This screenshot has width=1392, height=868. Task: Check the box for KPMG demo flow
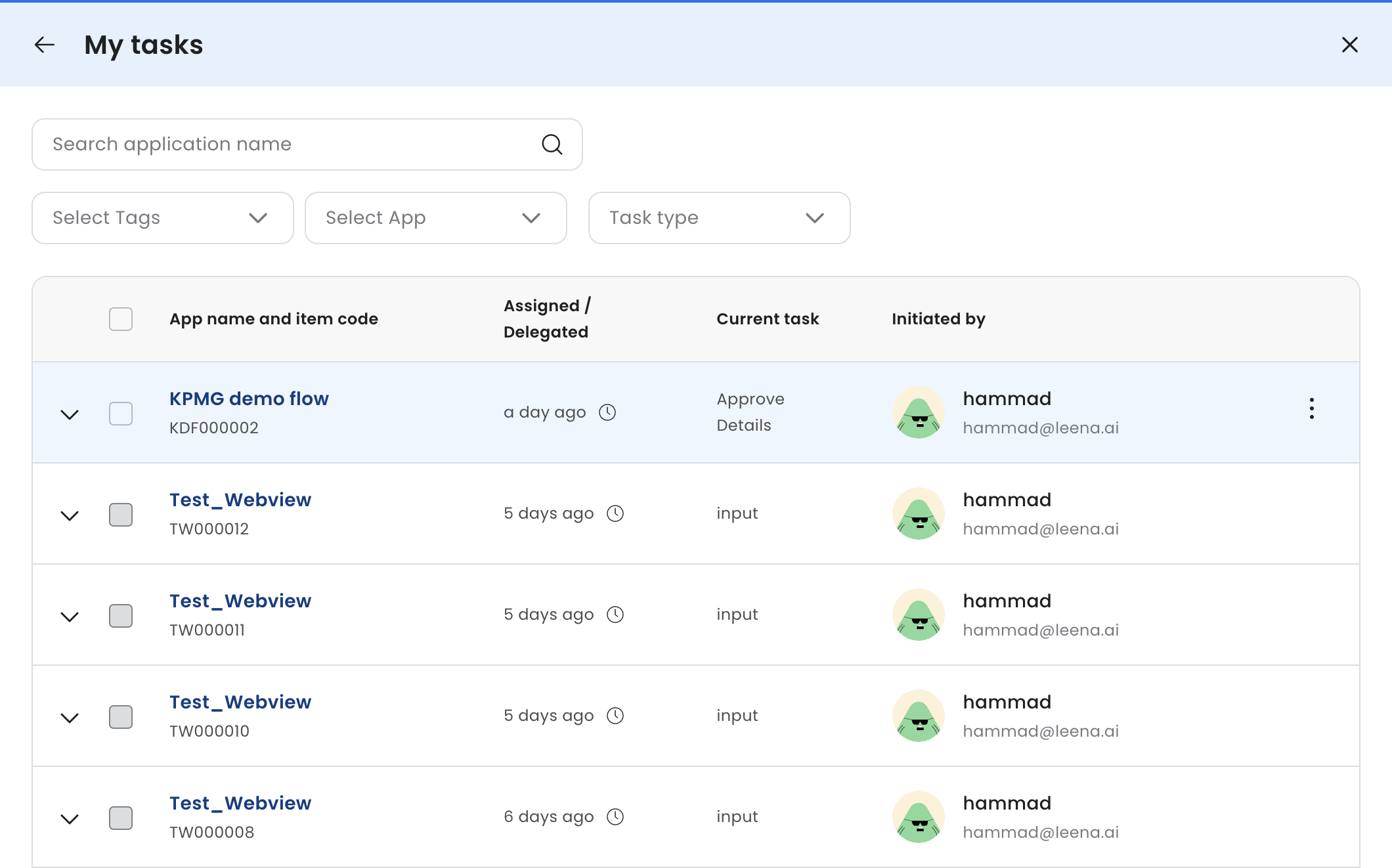(121, 414)
